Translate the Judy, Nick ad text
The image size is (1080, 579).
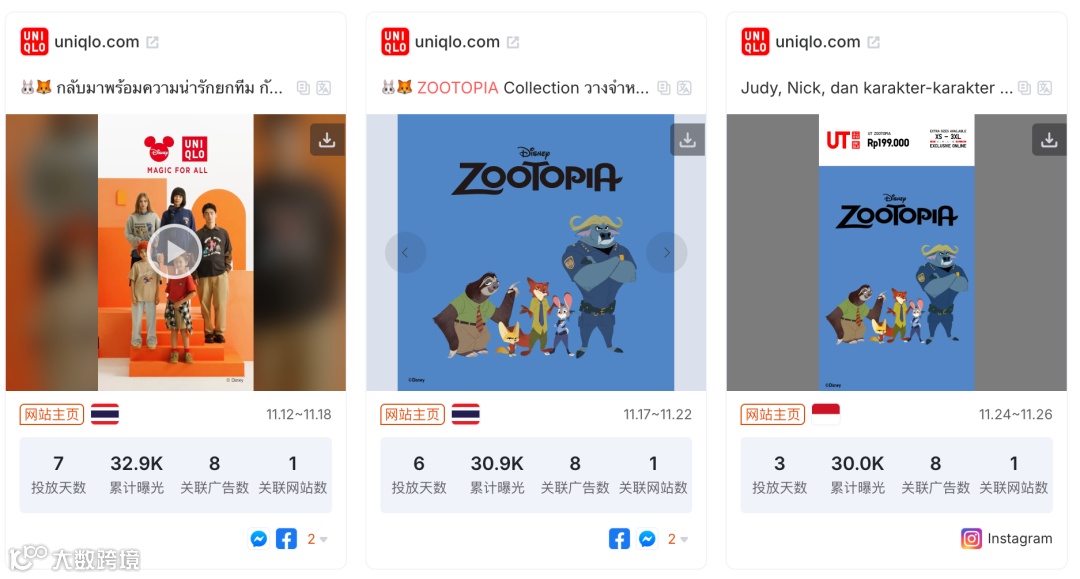(1045, 88)
